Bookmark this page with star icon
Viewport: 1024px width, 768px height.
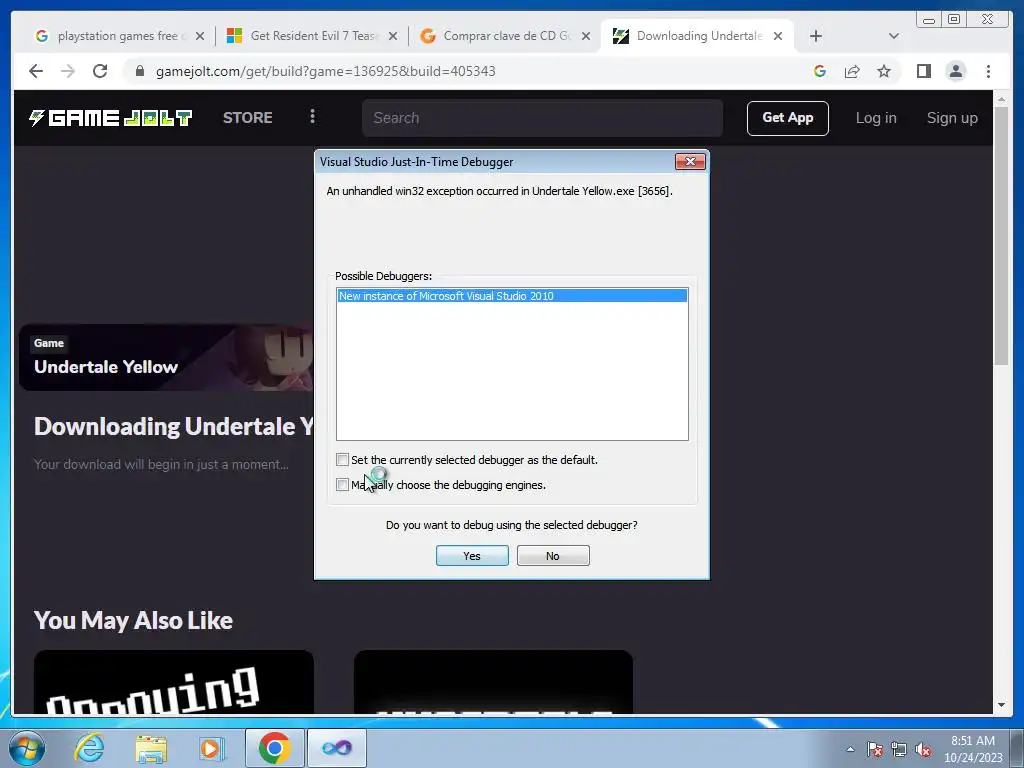(x=884, y=71)
